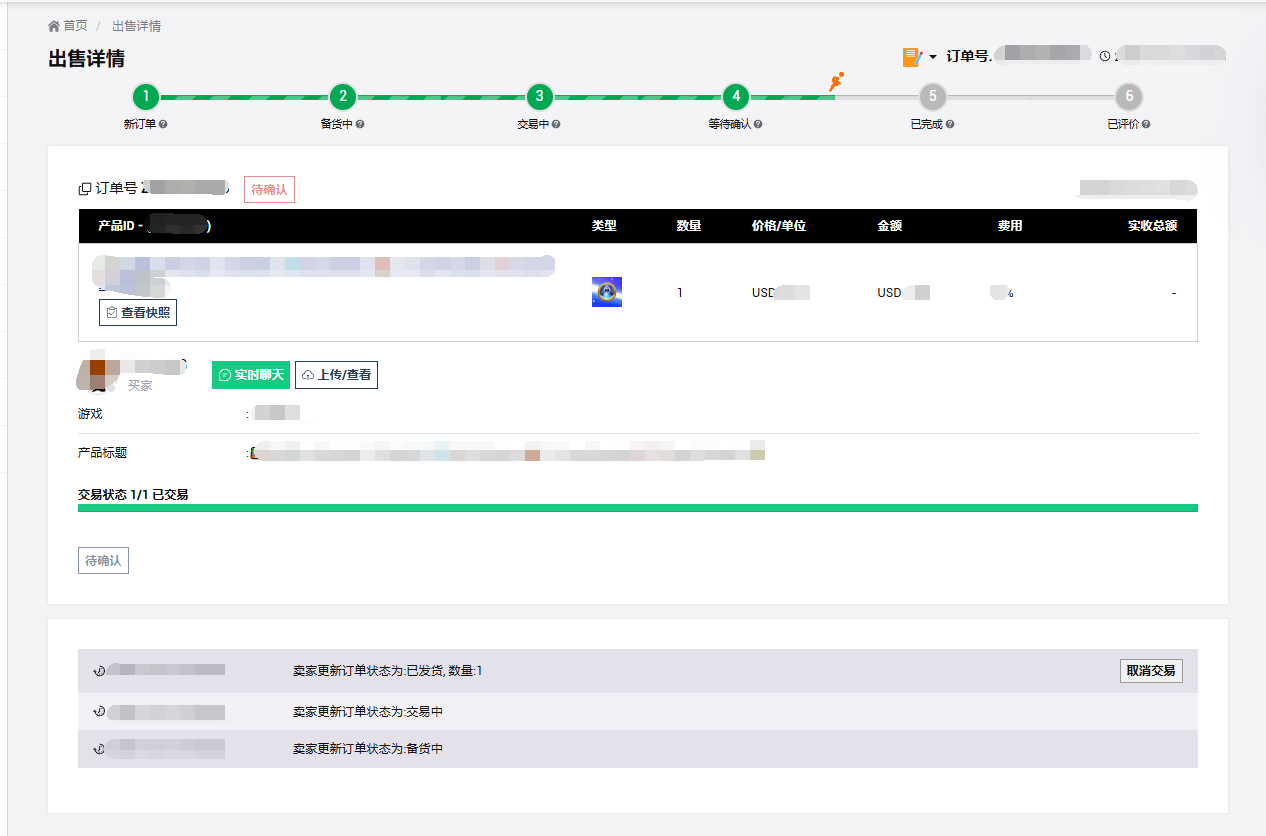This screenshot has width=1266, height=836.
Task: Open 查看快照 snapshot button
Action: (138, 313)
